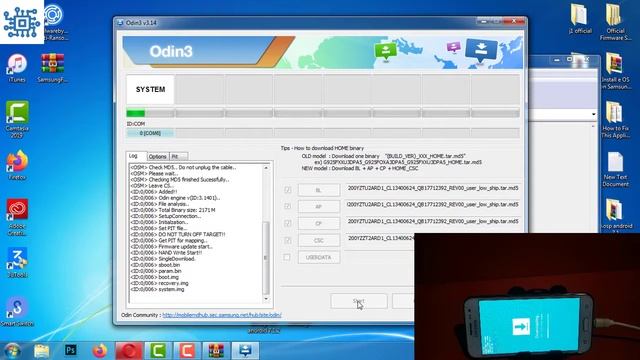This screenshot has width=640, height=360.
Task: Open the j1 official folder
Action: point(580,19)
